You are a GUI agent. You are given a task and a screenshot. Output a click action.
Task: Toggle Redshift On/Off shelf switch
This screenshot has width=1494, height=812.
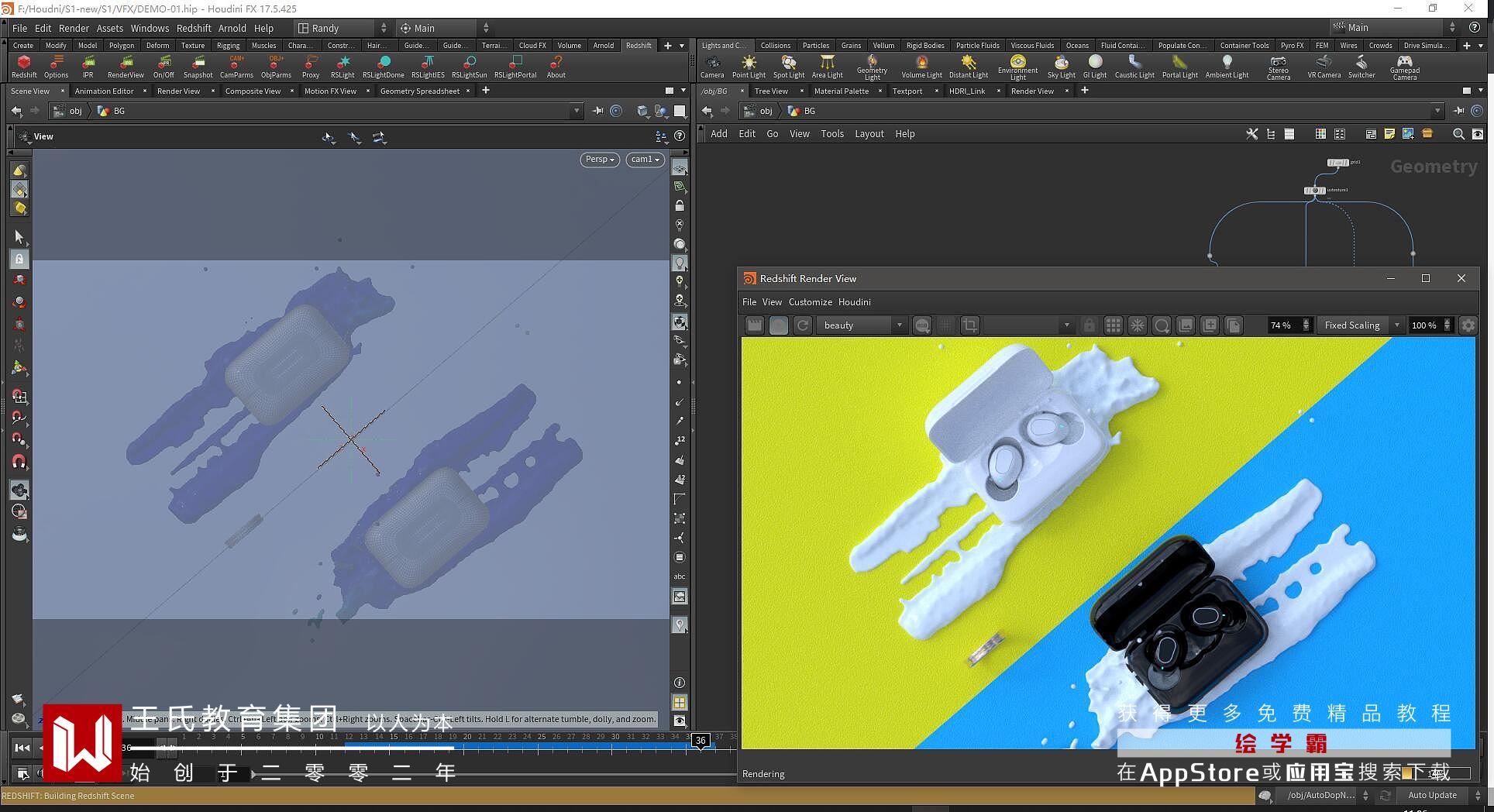(x=164, y=66)
